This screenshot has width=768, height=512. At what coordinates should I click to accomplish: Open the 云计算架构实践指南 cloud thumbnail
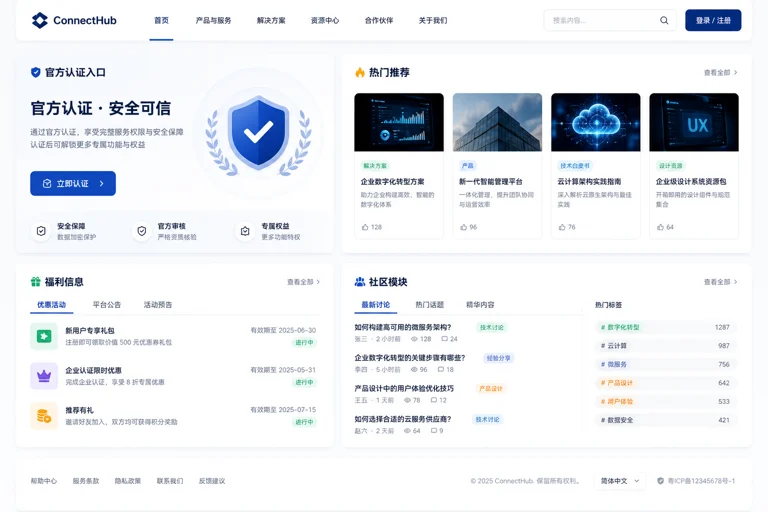point(596,122)
